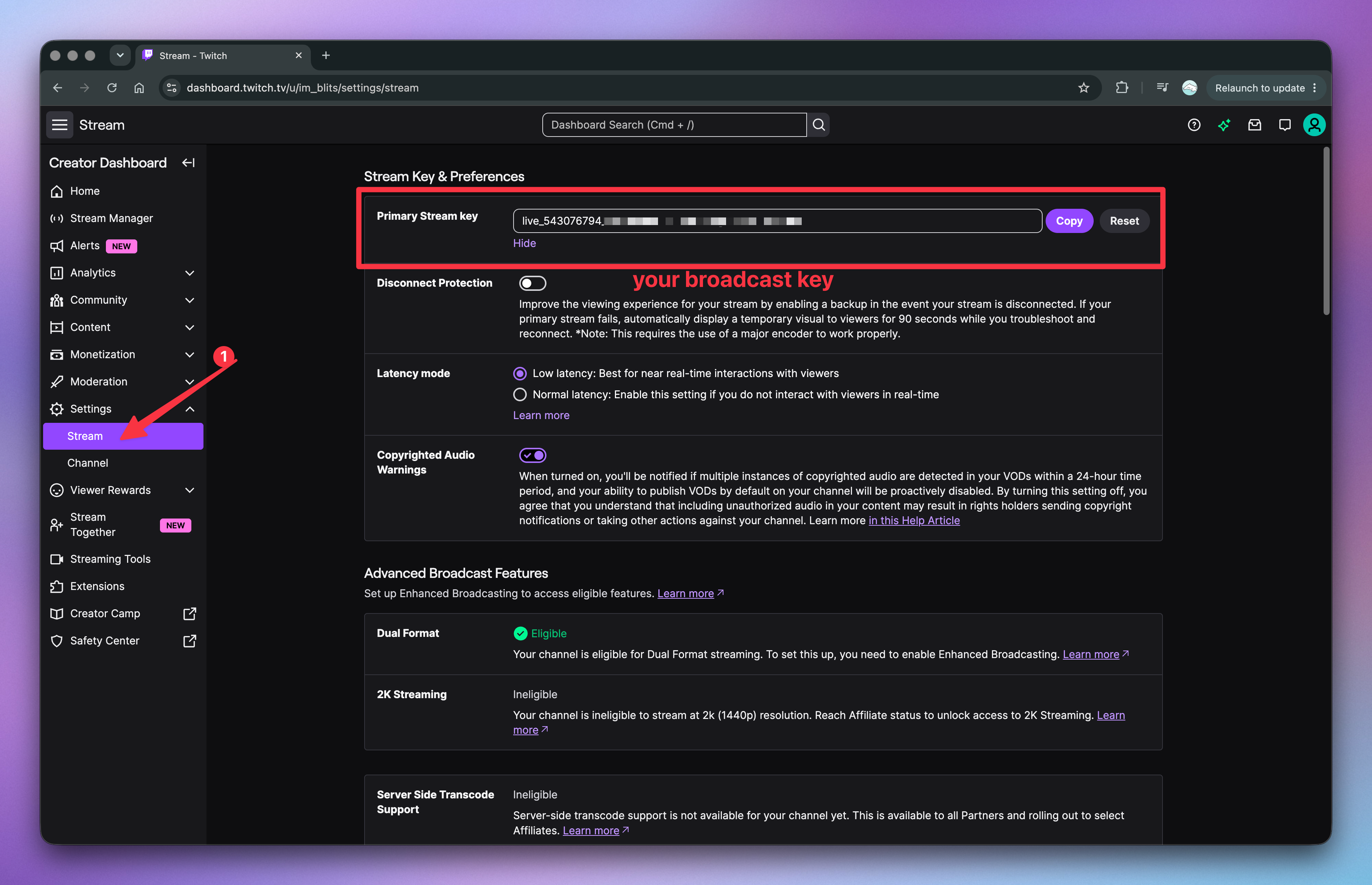Click Learn more in Dual Format row
Viewport: 1372px width, 885px height.
(1091, 654)
